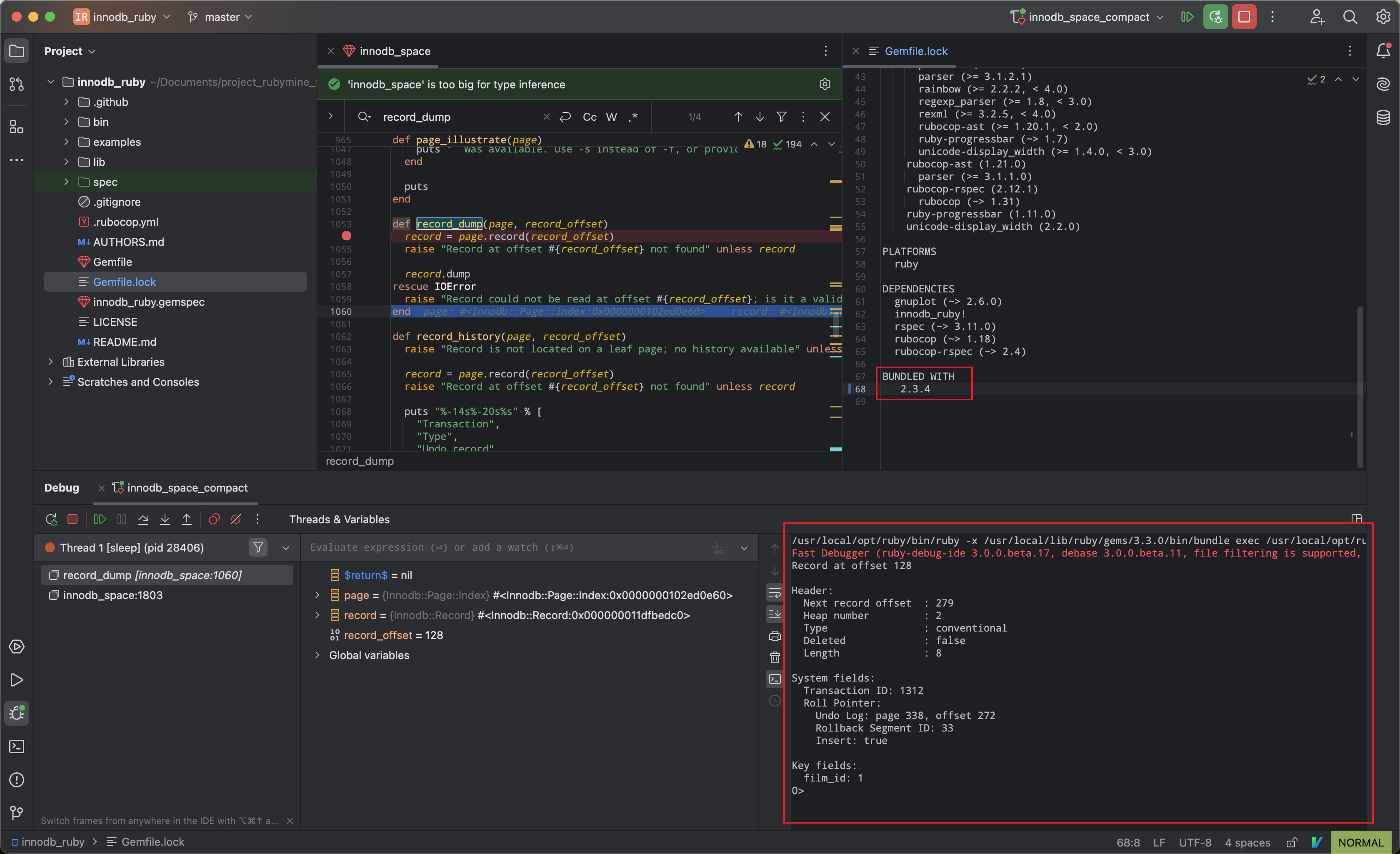Select the Threads & Variables tab

[x=339, y=519]
